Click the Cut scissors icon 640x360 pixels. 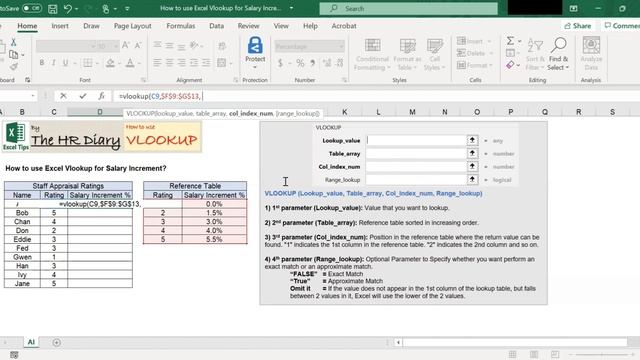(x=13, y=42)
